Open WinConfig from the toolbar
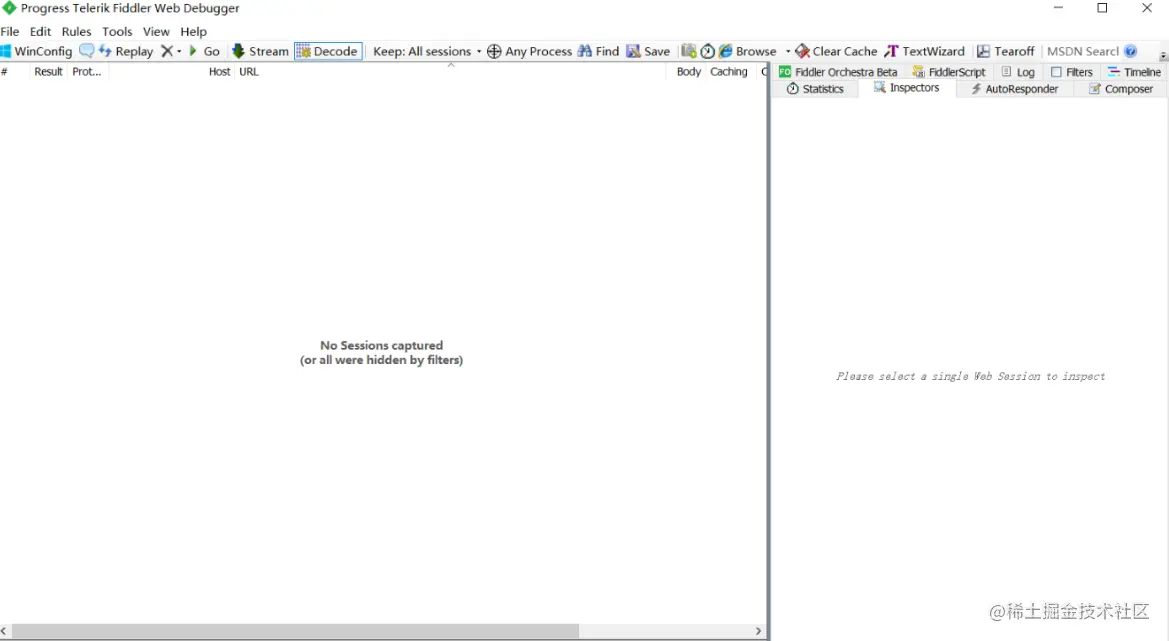1169x641 pixels. coord(37,51)
